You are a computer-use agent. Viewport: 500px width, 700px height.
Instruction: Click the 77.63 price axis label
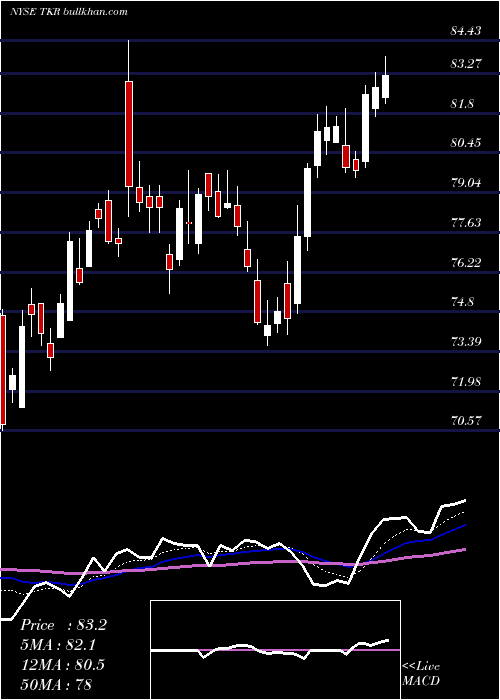(x=466, y=222)
